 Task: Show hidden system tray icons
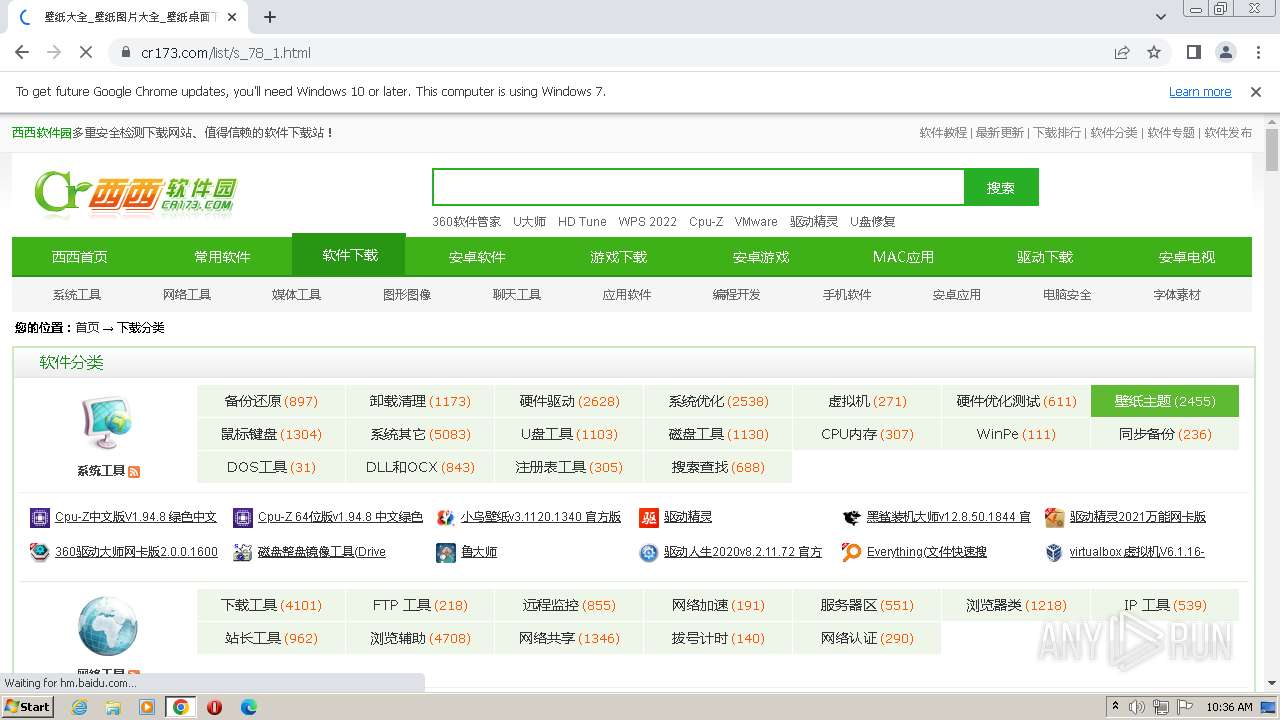coord(1115,707)
